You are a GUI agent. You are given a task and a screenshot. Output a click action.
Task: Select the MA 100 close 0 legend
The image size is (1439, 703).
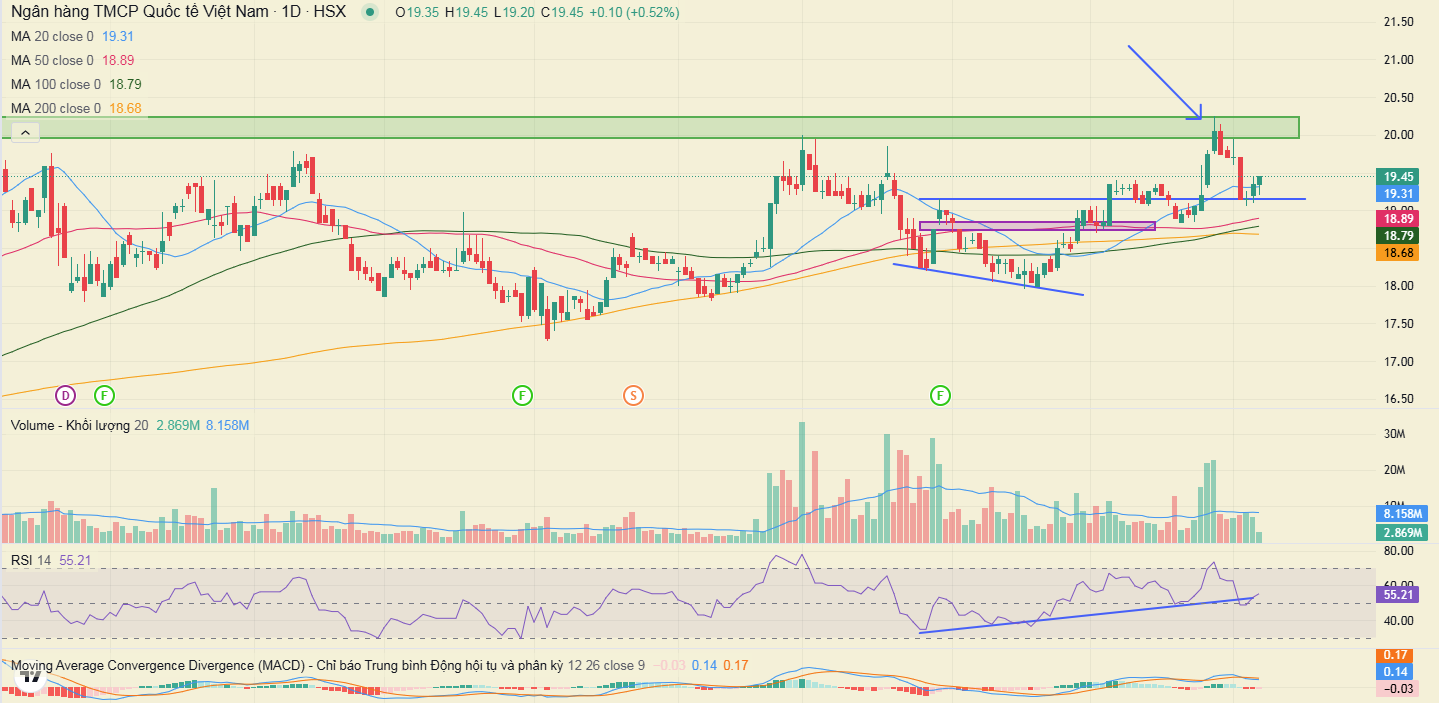point(56,84)
